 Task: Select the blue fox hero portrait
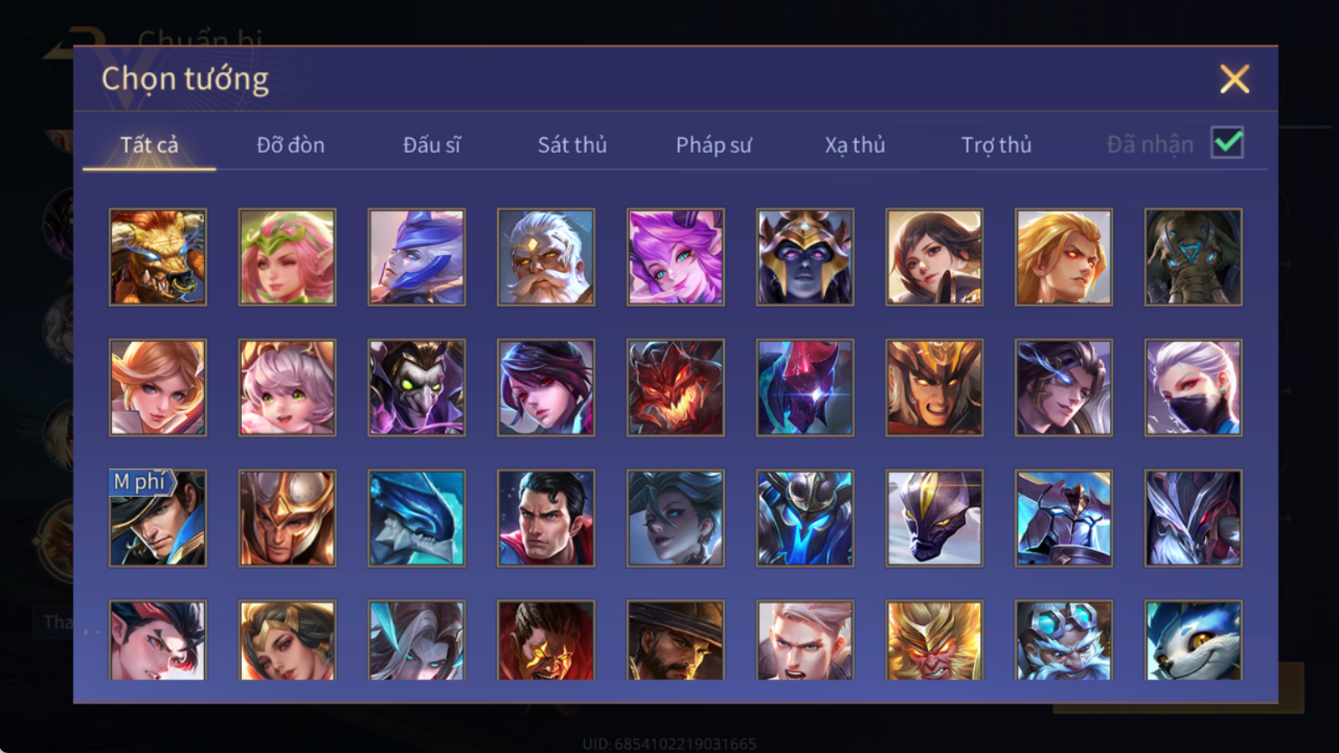[1194, 640]
